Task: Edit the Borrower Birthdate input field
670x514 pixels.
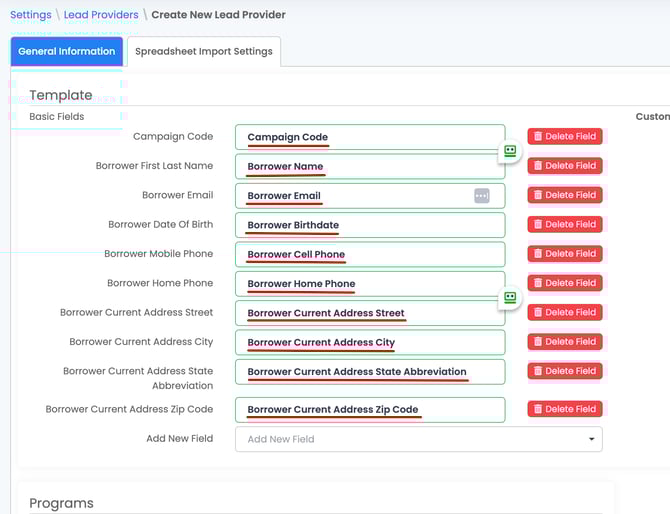Action: 370,225
